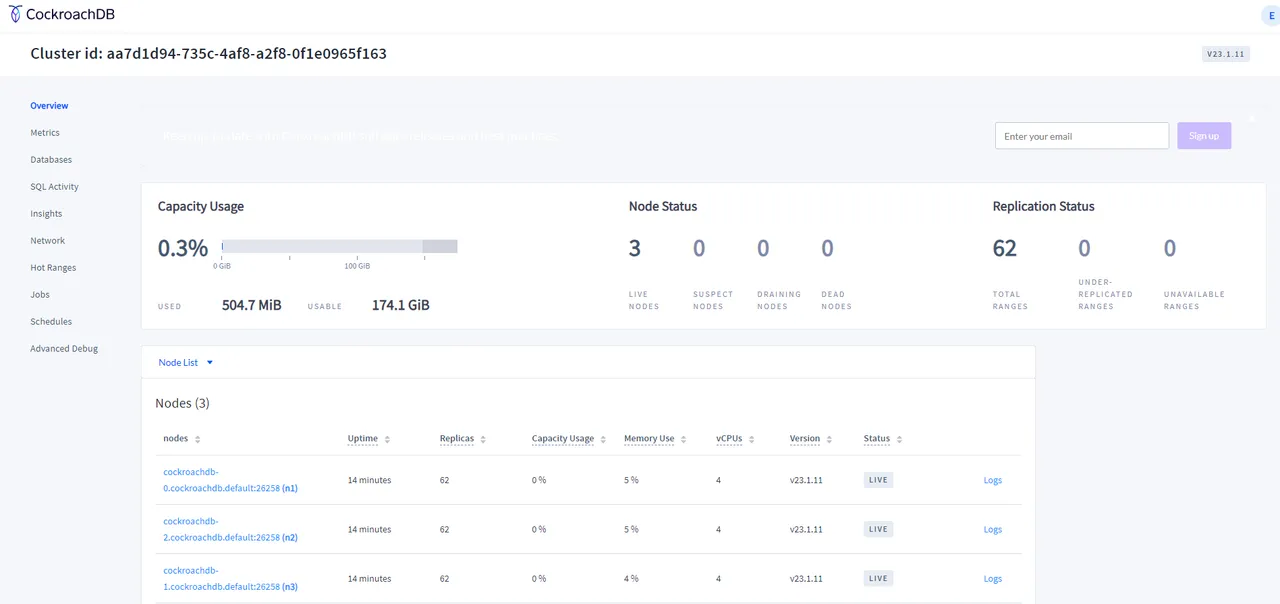Click the 4 % memory use for n3
This screenshot has width=1280, height=604.
click(x=631, y=578)
